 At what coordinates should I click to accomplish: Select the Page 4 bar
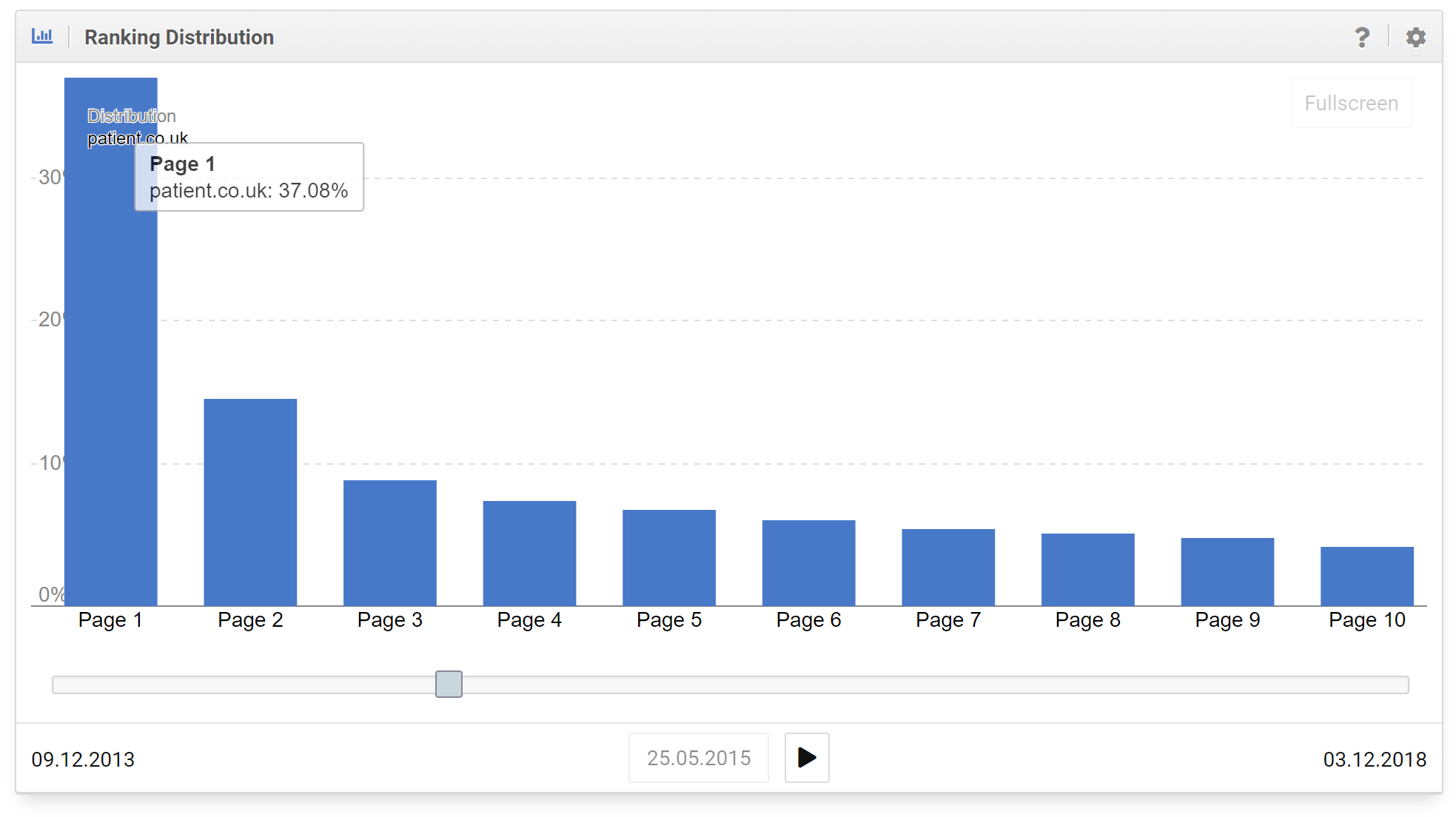click(529, 554)
